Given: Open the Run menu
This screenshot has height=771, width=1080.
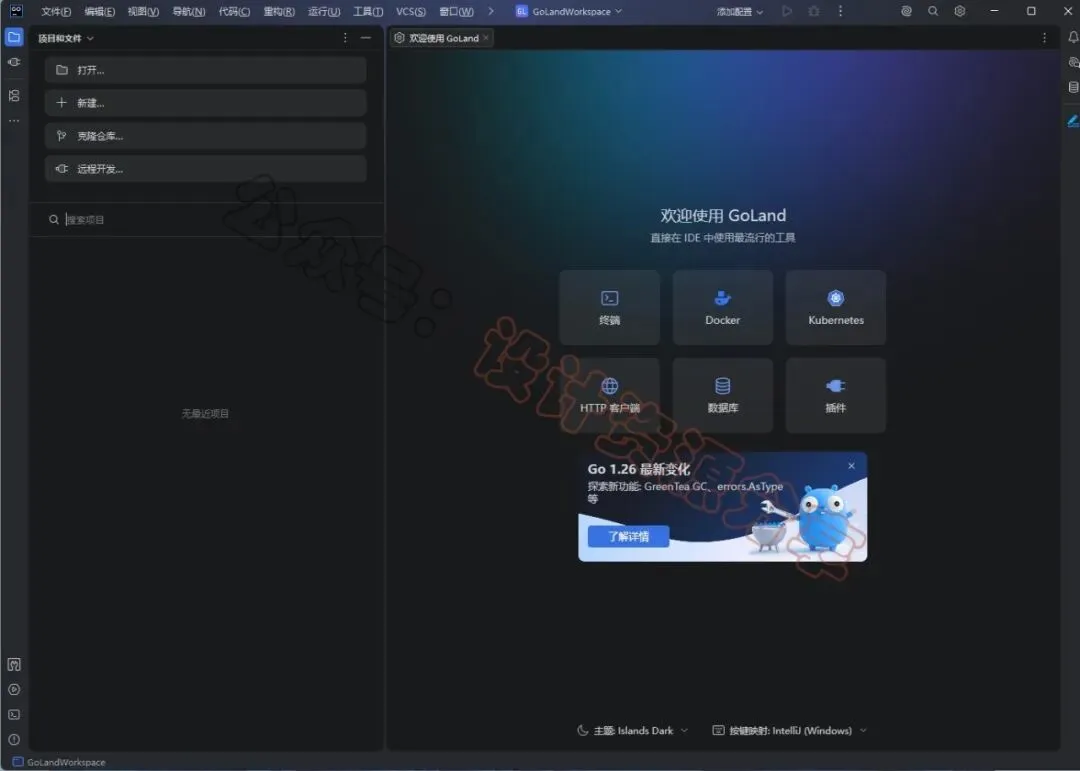Looking at the screenshot, I should [x=324, y=12].
